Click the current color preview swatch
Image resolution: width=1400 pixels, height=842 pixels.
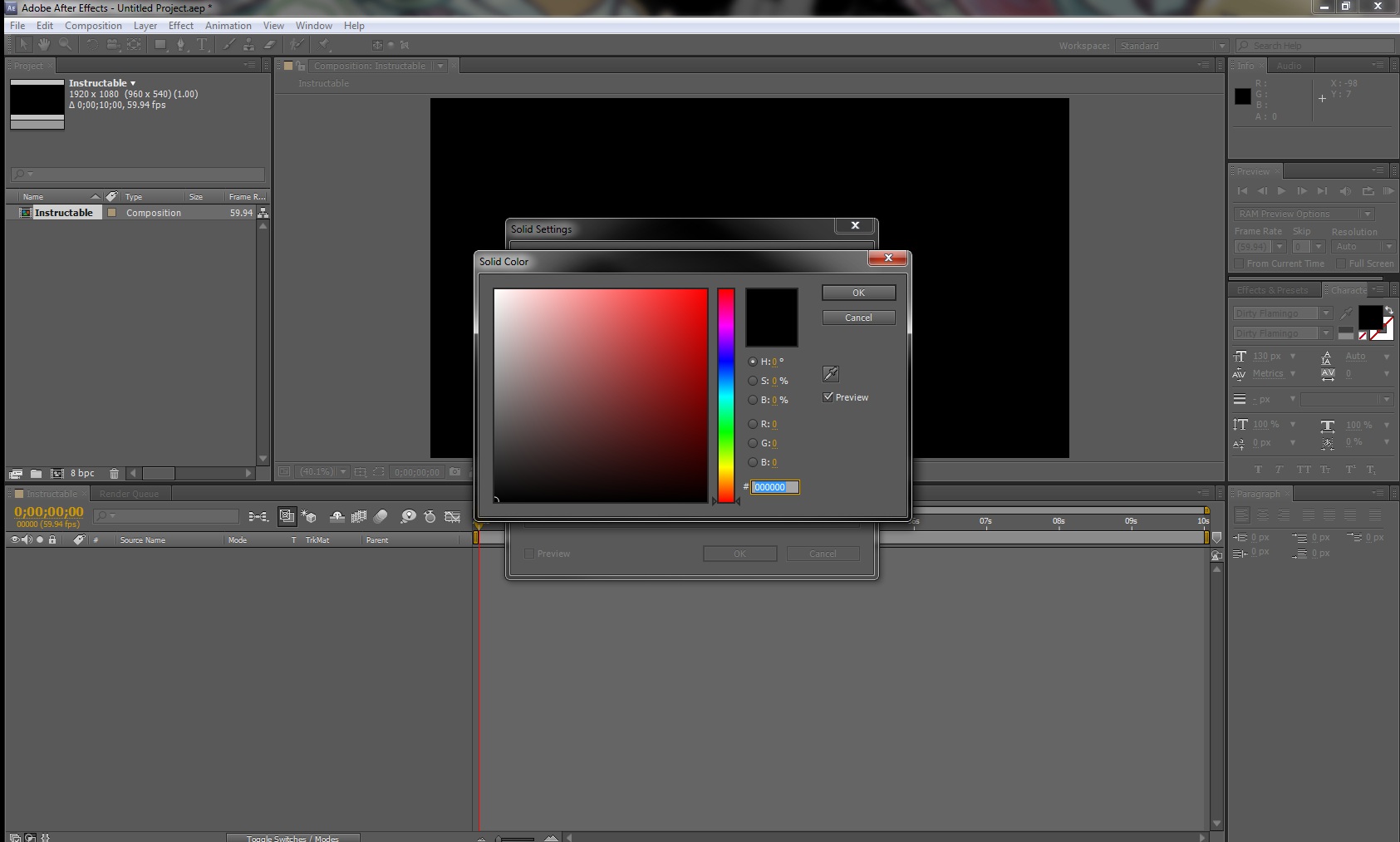click(x=772, y=318)
